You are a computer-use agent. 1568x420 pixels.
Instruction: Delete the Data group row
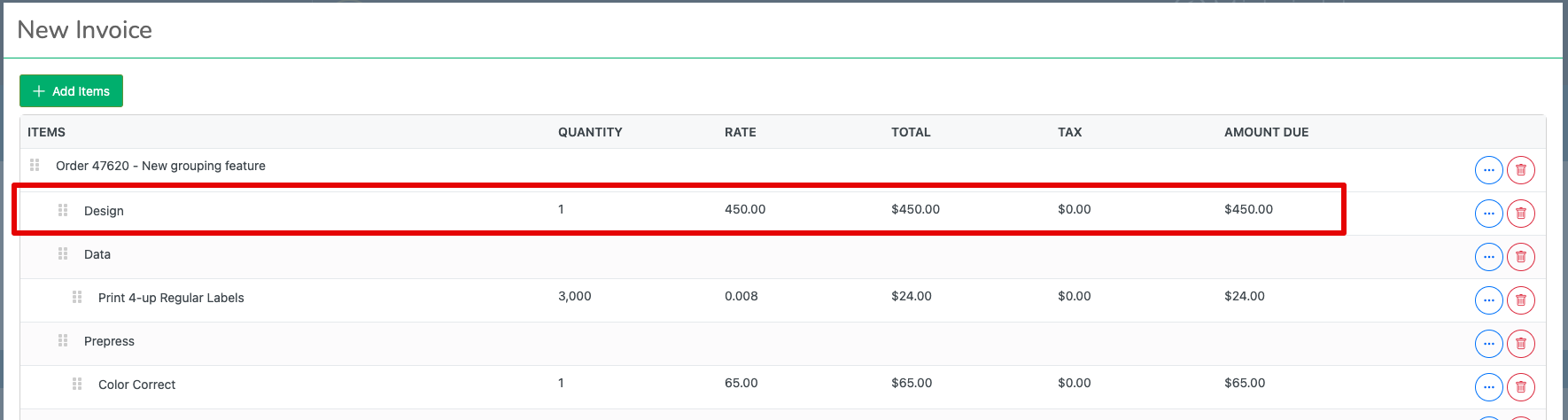click(1520, 257)
